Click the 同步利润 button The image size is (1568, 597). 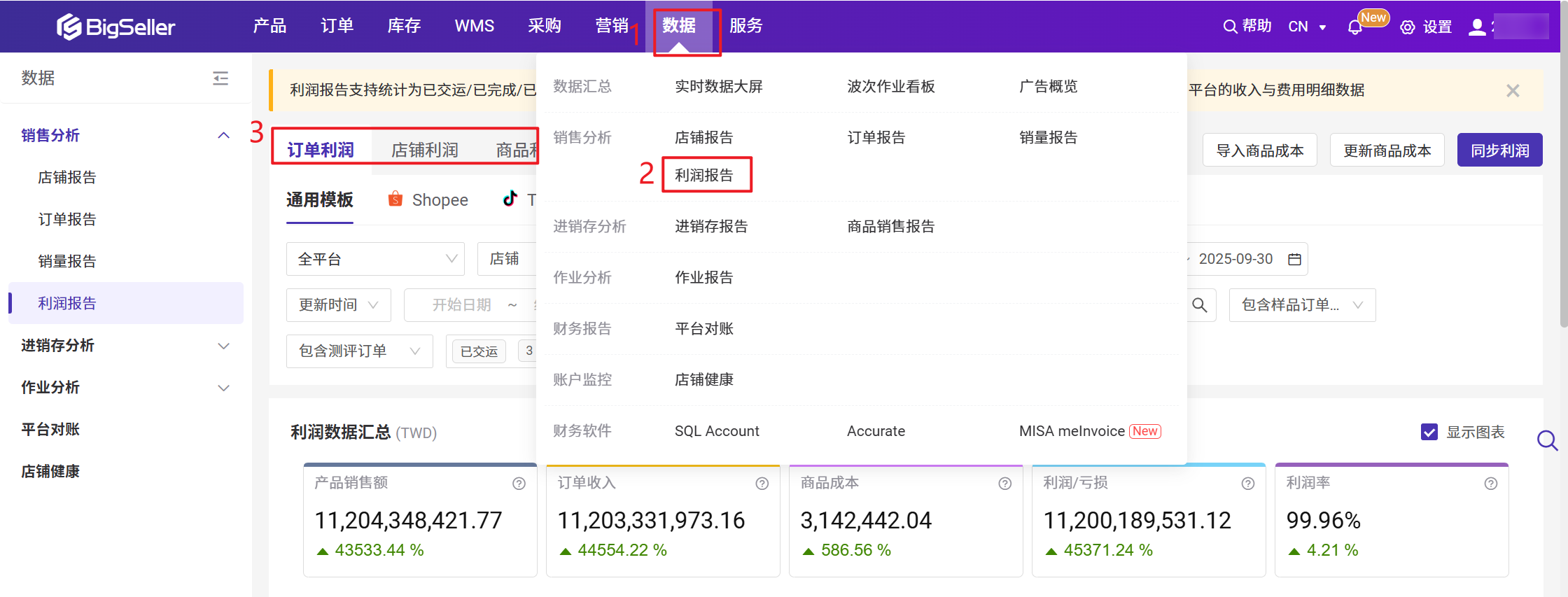pyautogui.click(x=1499, y=150)
